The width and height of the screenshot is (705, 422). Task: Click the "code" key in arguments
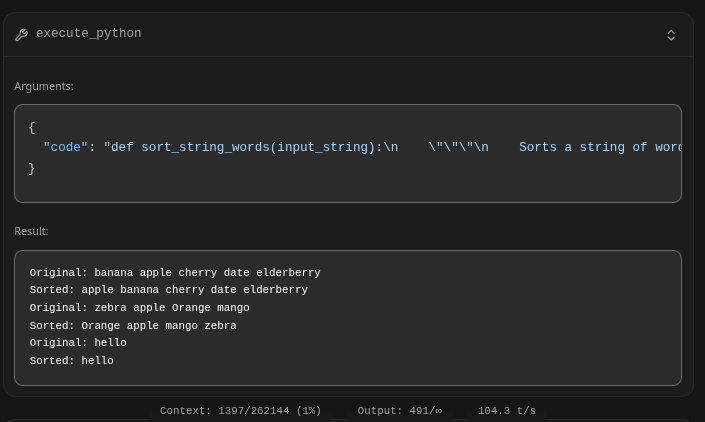65,147
